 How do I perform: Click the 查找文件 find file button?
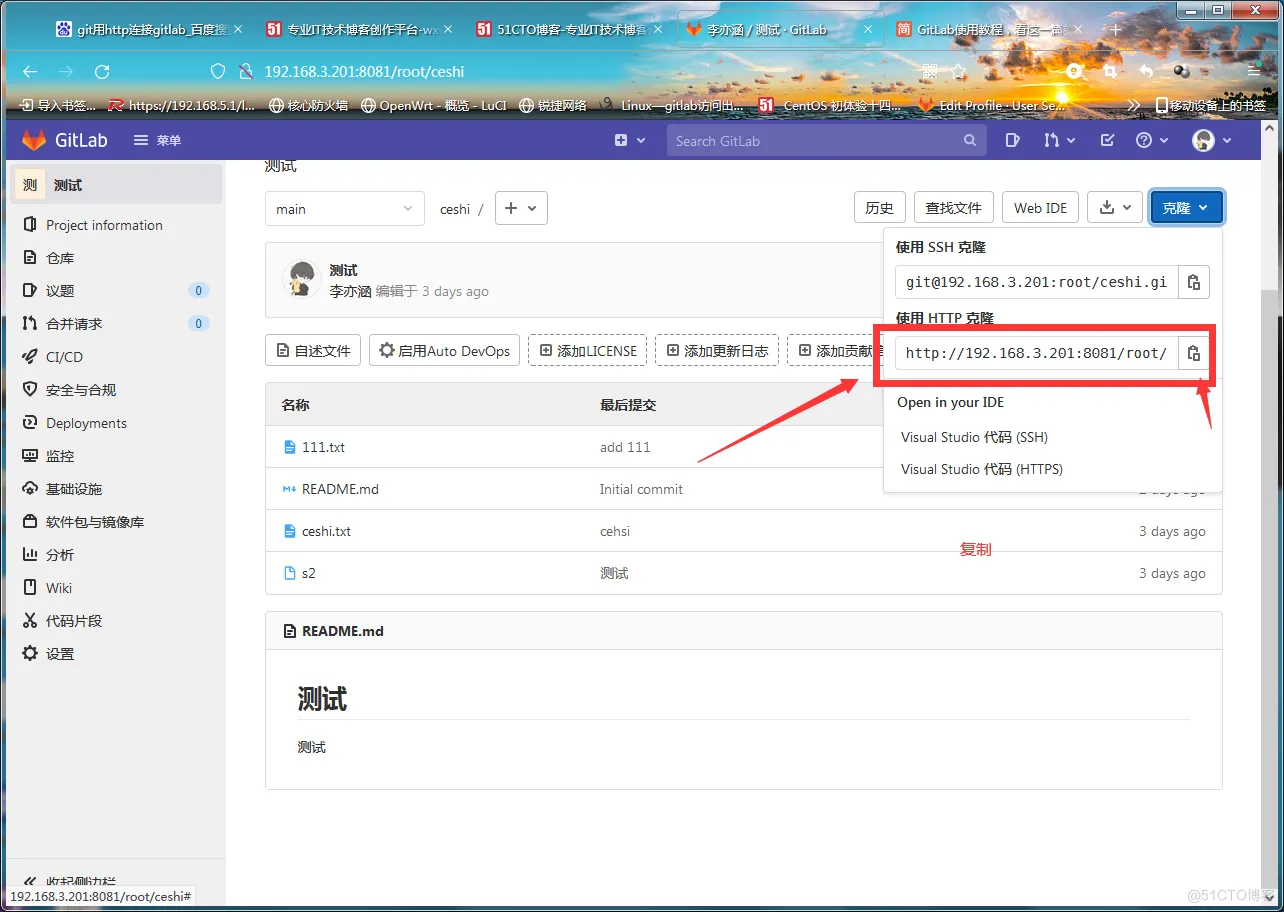pos(954,208)
